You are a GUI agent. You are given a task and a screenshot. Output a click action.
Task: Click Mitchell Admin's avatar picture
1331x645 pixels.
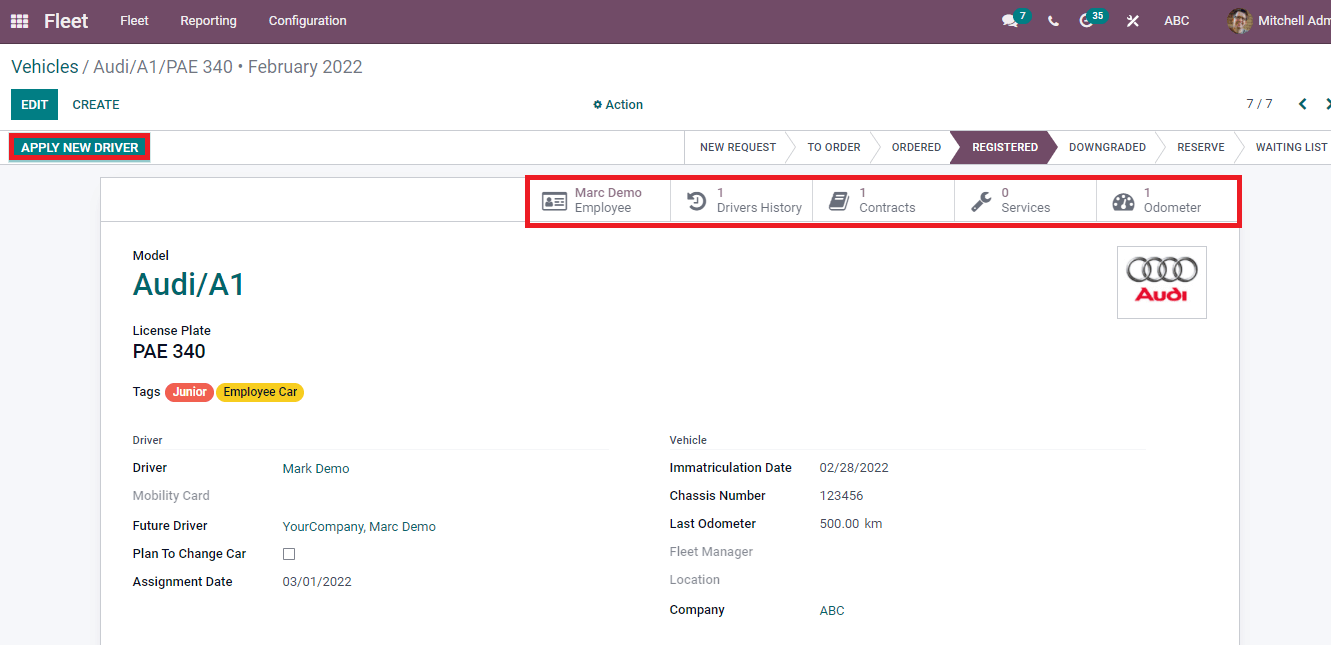[1240, 21]
